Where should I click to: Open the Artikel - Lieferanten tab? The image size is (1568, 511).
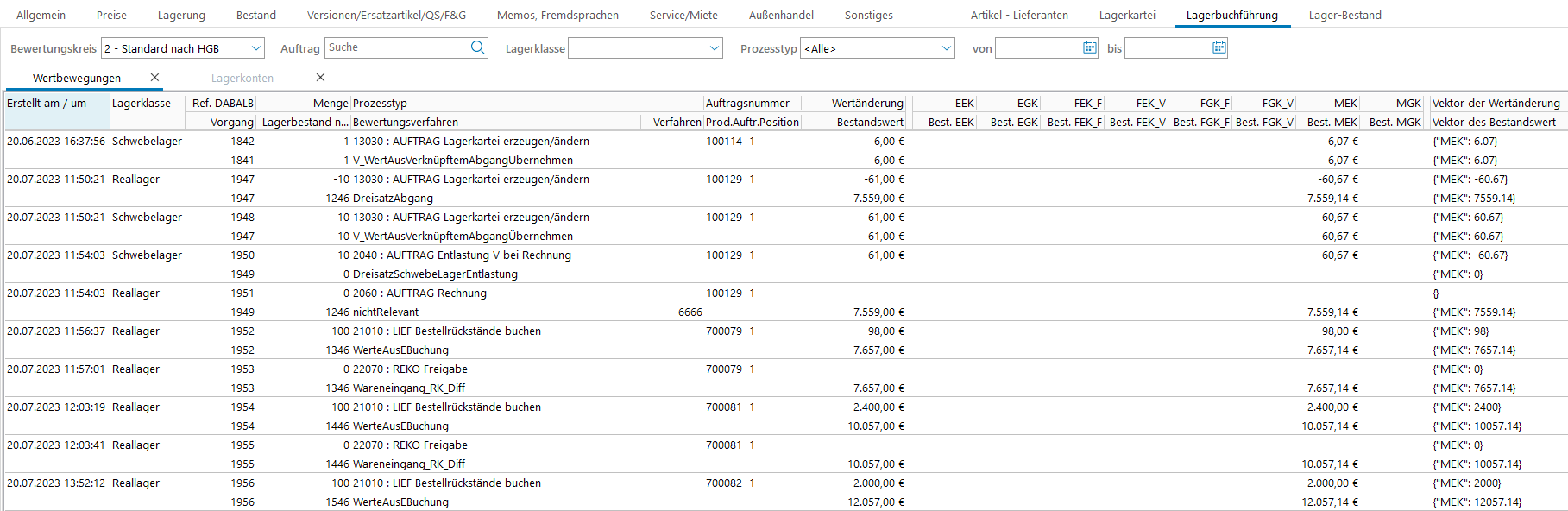(x=1019, y=15)
